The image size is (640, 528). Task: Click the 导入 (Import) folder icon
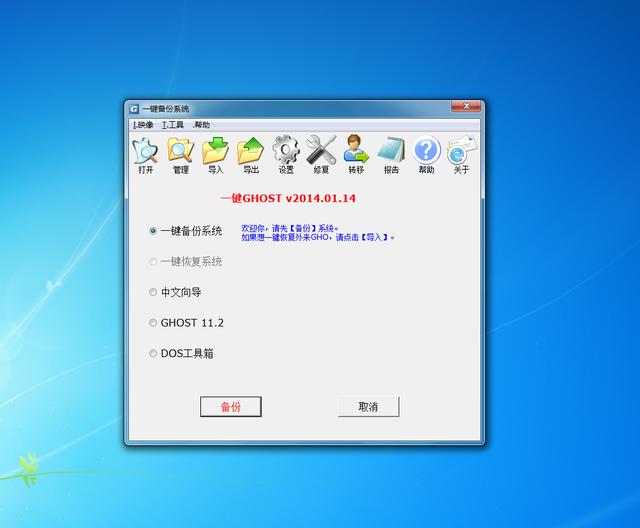click(x=215, y=152)
